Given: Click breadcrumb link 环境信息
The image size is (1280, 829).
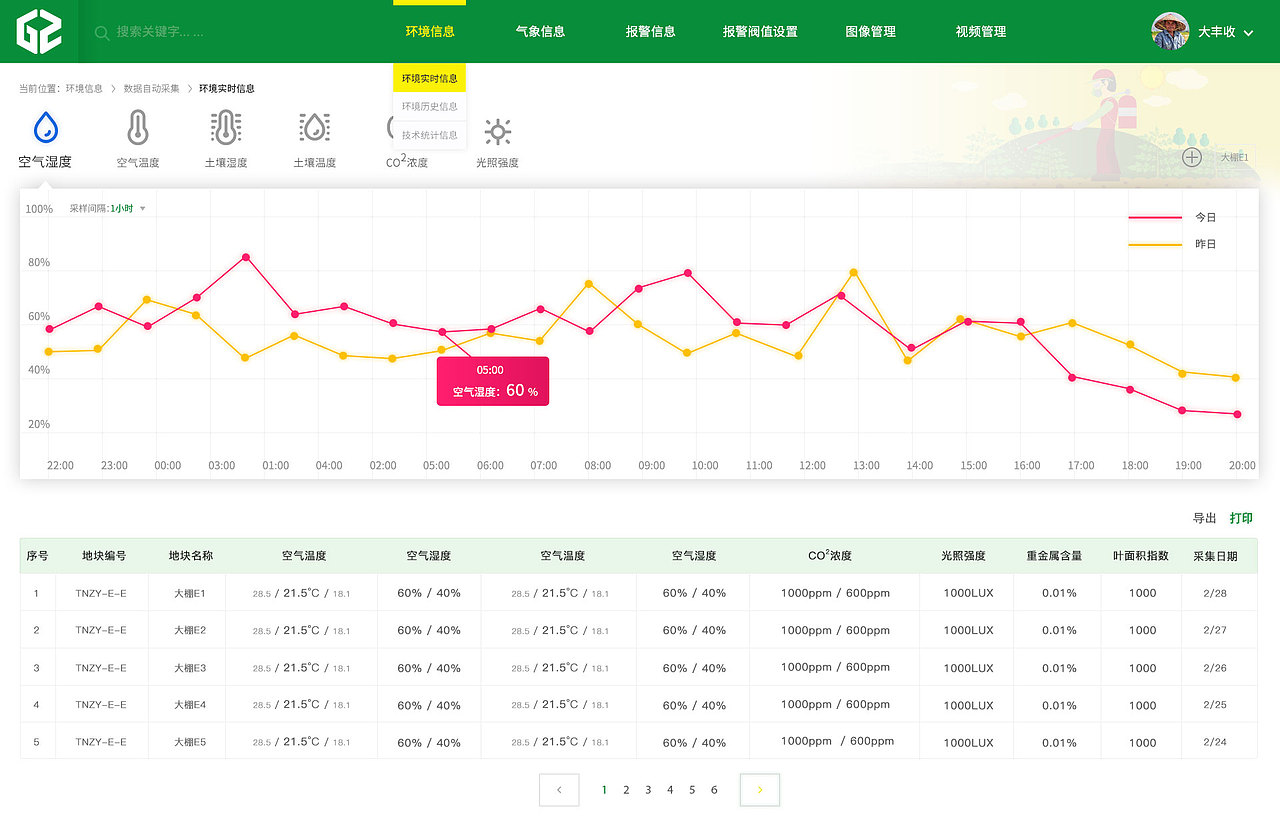Looking at the screenshot, I should 84,88.
